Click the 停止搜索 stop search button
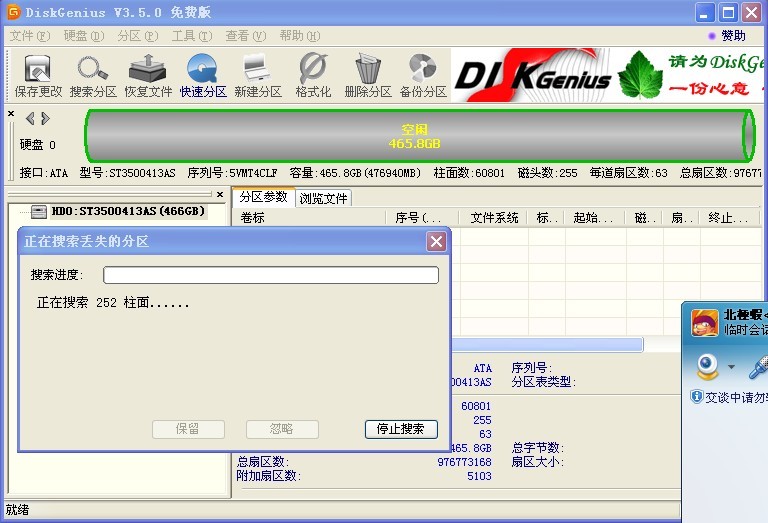Image resolution: width=768 pixels, height=523 pixels. (401, 429)
